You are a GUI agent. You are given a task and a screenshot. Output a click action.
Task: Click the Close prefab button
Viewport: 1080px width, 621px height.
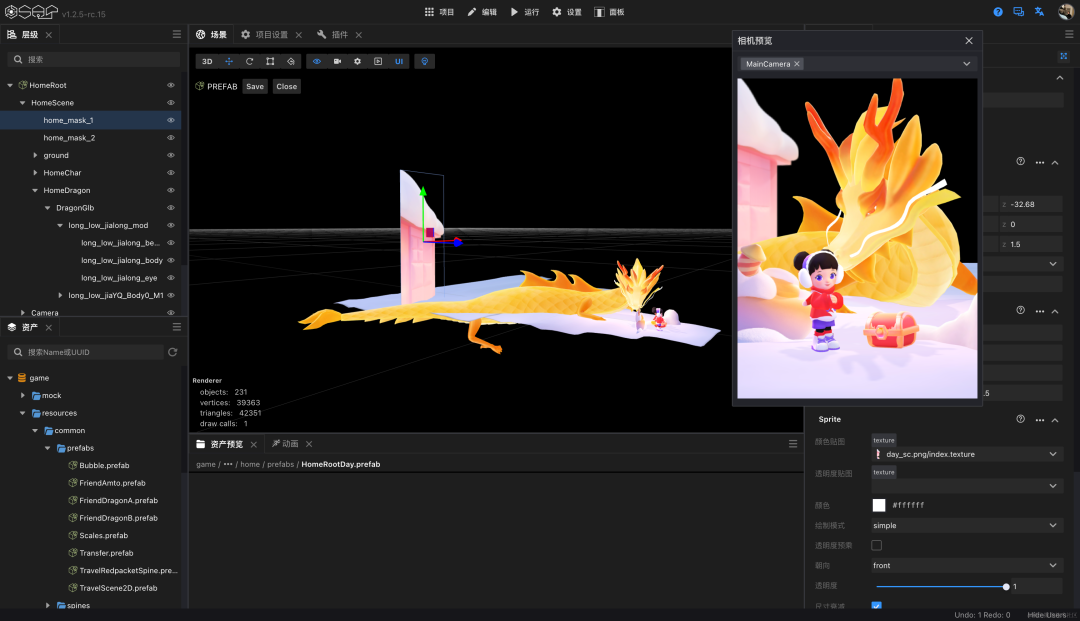click(x=287, y=87)
